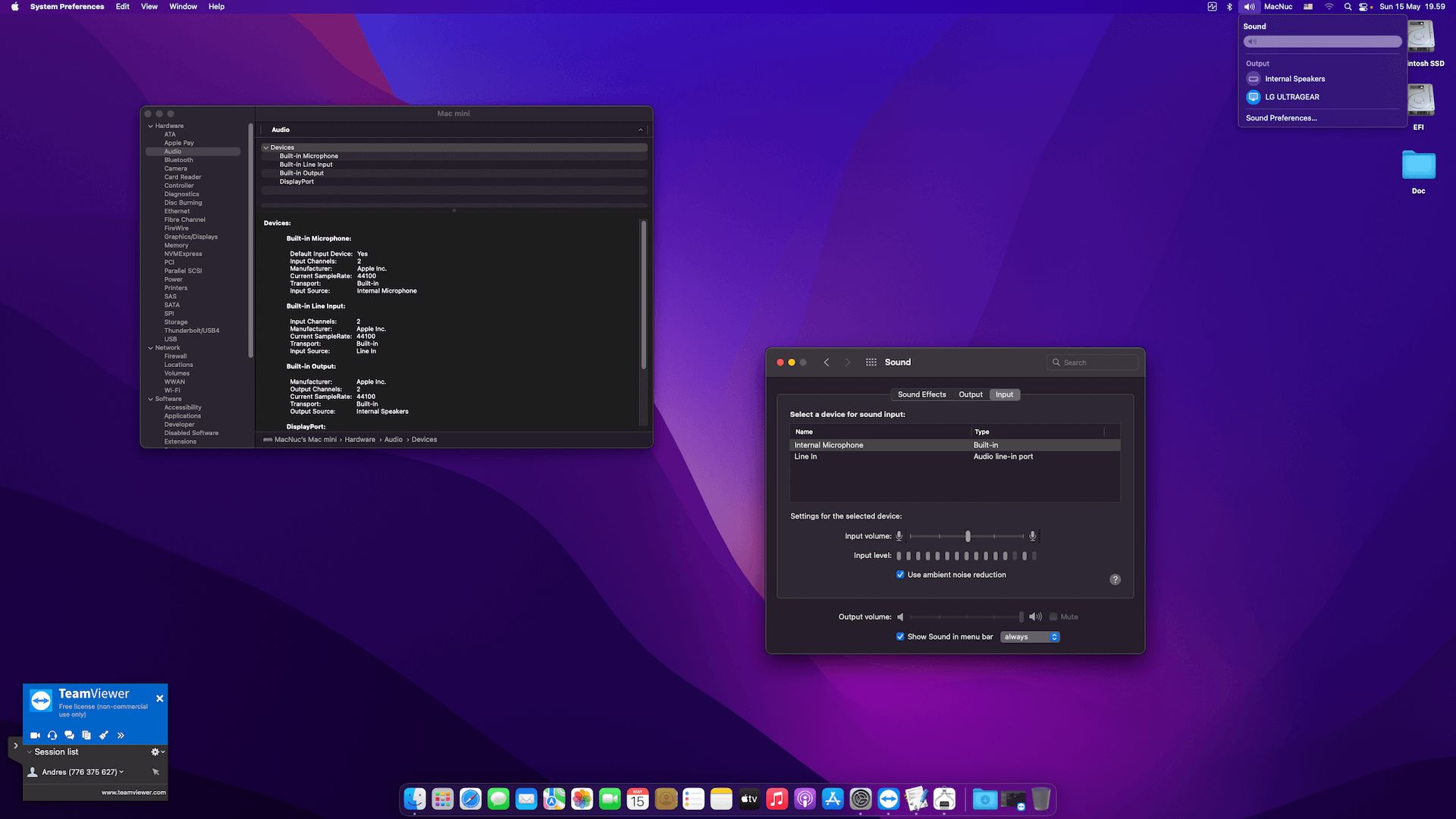Viewport: 1456px width, 819px height.
Task: Visit www.teamviewer.com link
Action: pos(133,792)
